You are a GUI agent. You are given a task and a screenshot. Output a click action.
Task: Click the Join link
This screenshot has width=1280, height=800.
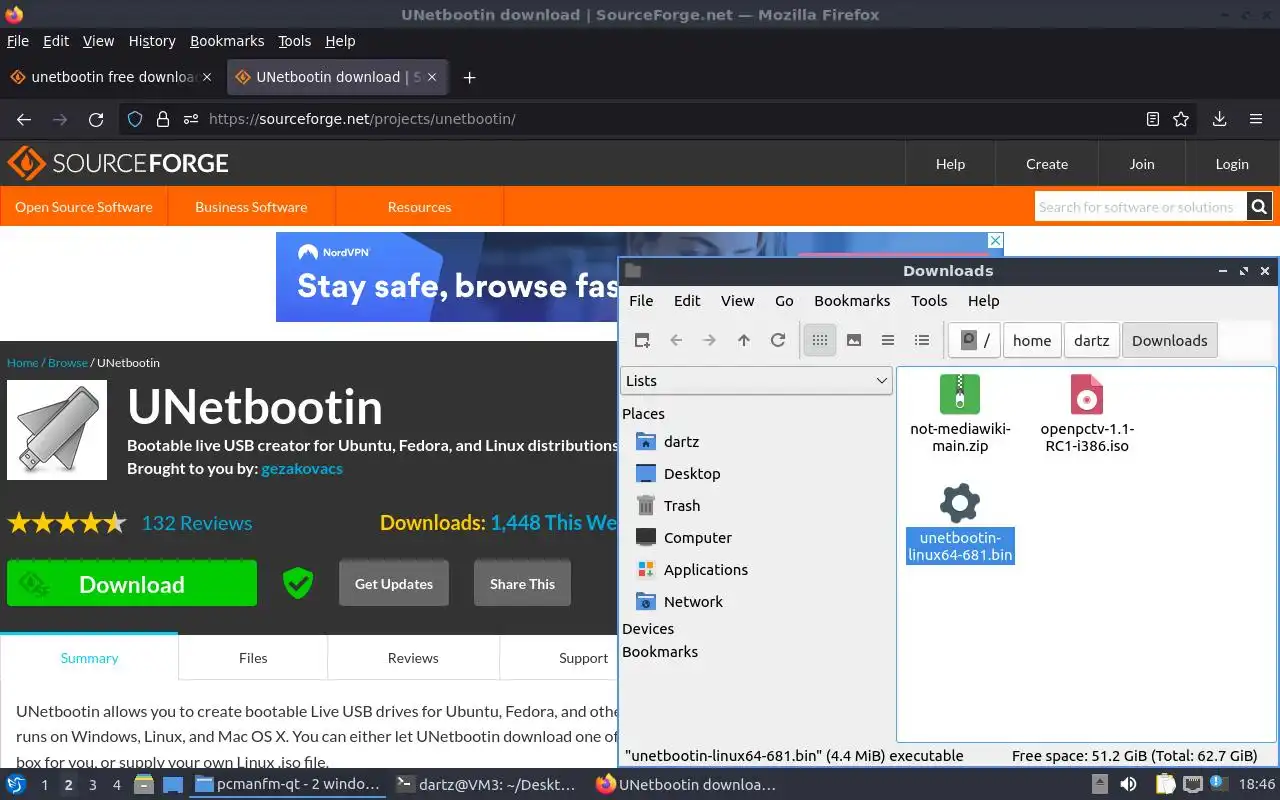coord(1142,164)
